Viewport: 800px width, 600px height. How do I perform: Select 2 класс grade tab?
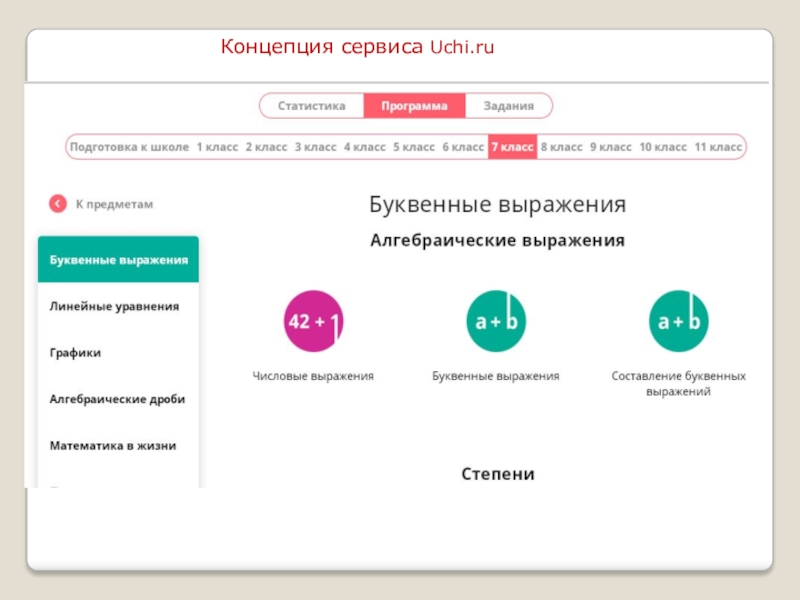point(266,147)
